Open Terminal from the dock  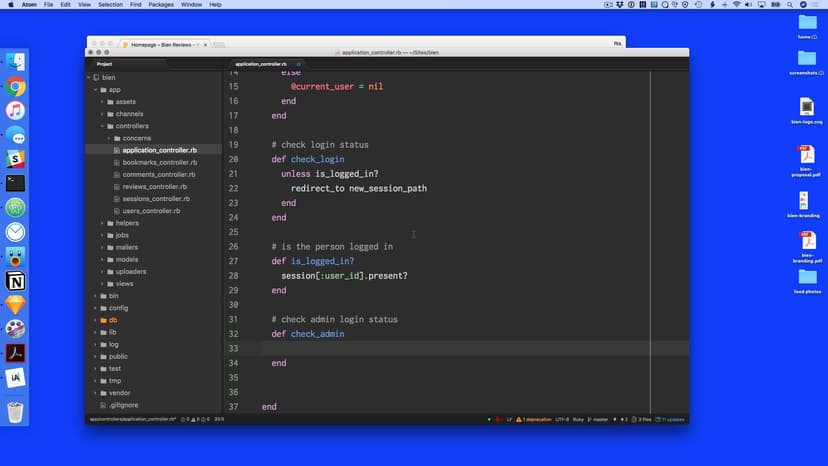(x=15, y=183)
